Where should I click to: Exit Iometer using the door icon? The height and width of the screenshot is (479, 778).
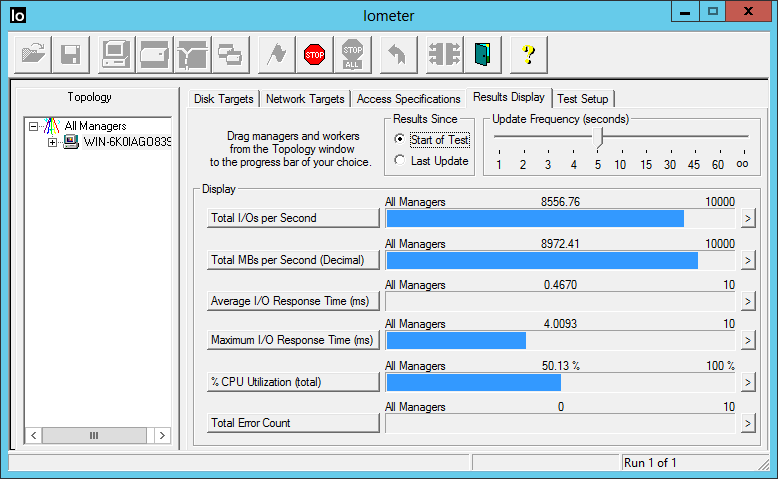pos(483,55)
